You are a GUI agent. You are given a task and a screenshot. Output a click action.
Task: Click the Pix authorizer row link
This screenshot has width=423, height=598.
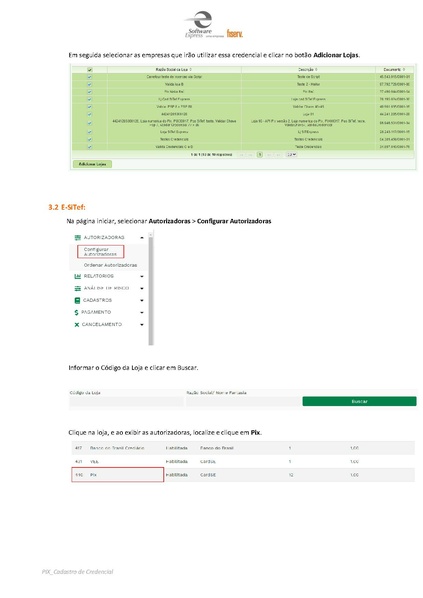[x=117, y=475]
